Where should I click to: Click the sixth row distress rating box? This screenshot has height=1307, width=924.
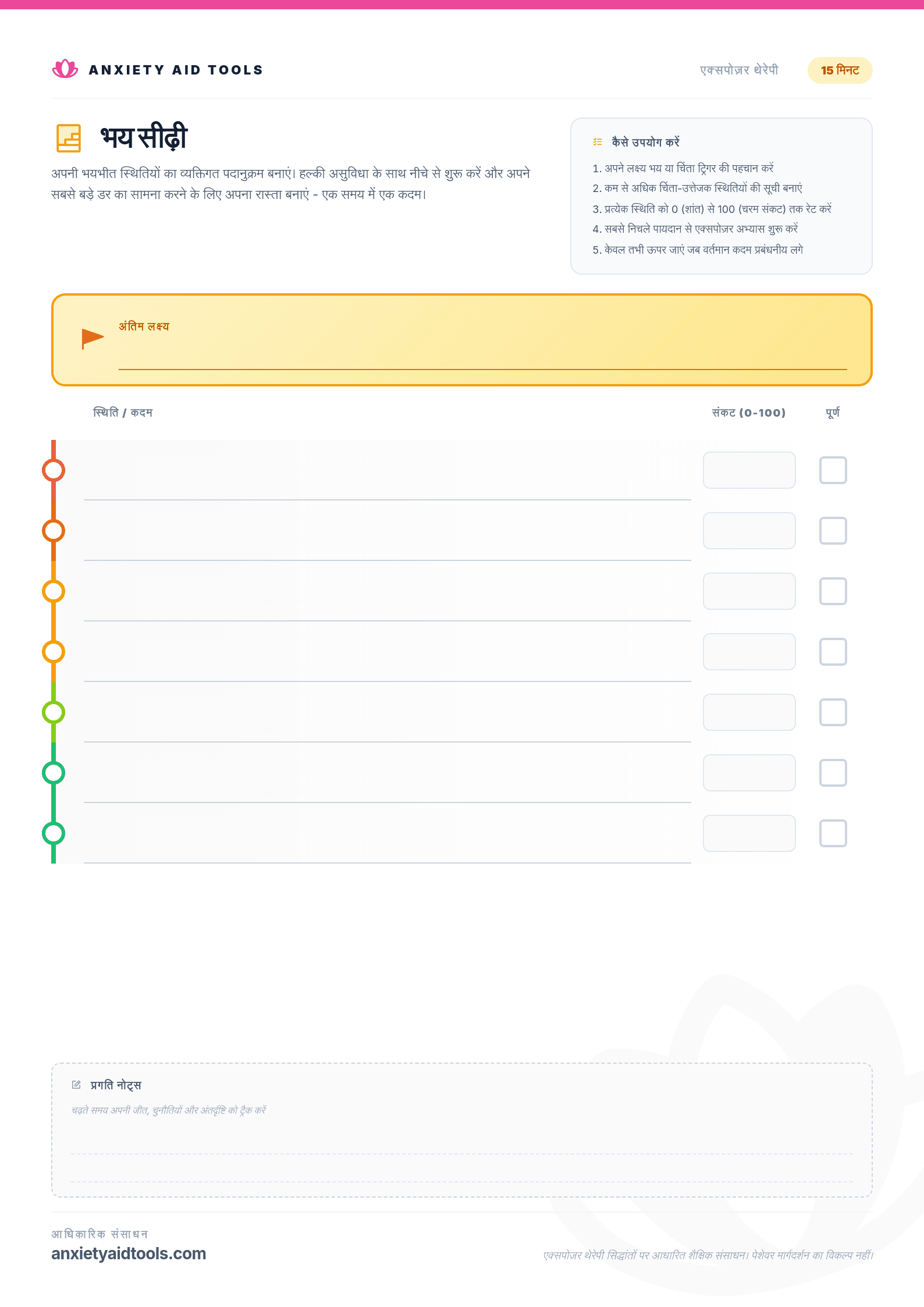click(749, 773)
